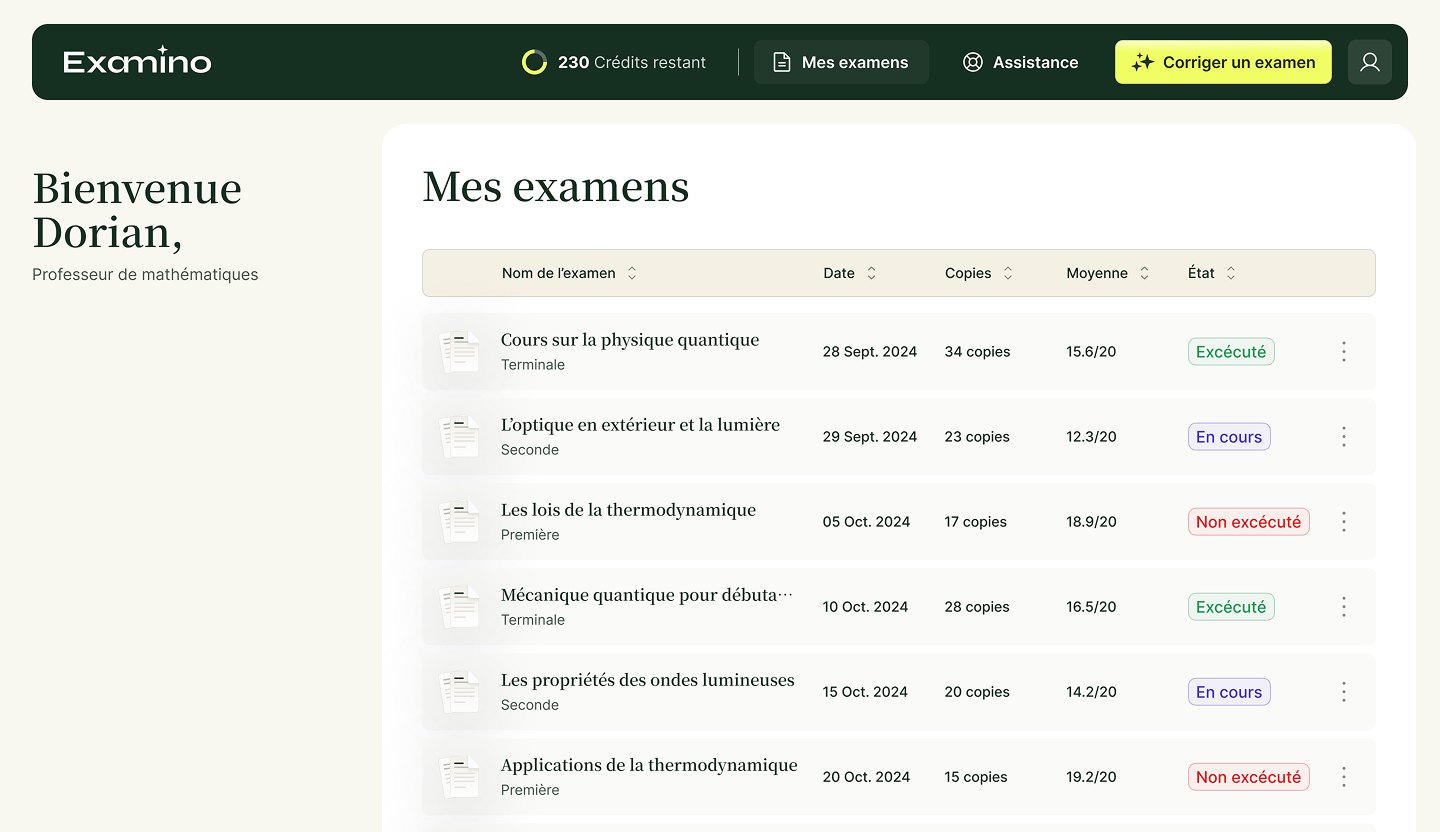The height and width of the screenshot is (832, 1440).
Task: Open options for Cours sur la physique quantique
Action: click(x=1343, y=352)
